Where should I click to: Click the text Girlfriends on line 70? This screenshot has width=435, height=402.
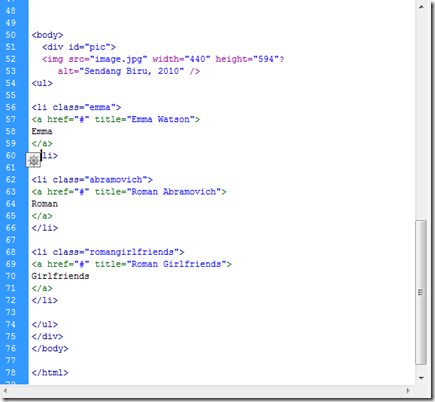click(60, 276)
